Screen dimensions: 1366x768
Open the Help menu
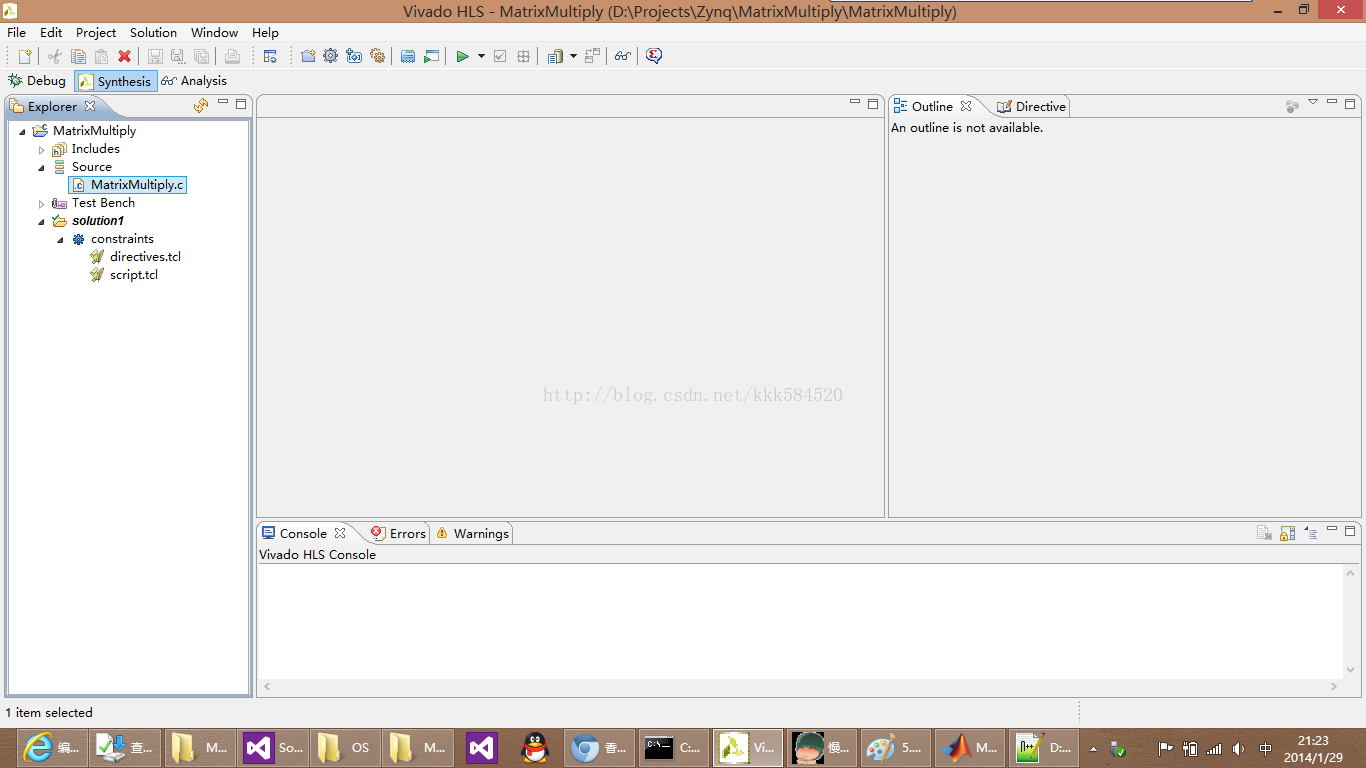click(265, 32)
